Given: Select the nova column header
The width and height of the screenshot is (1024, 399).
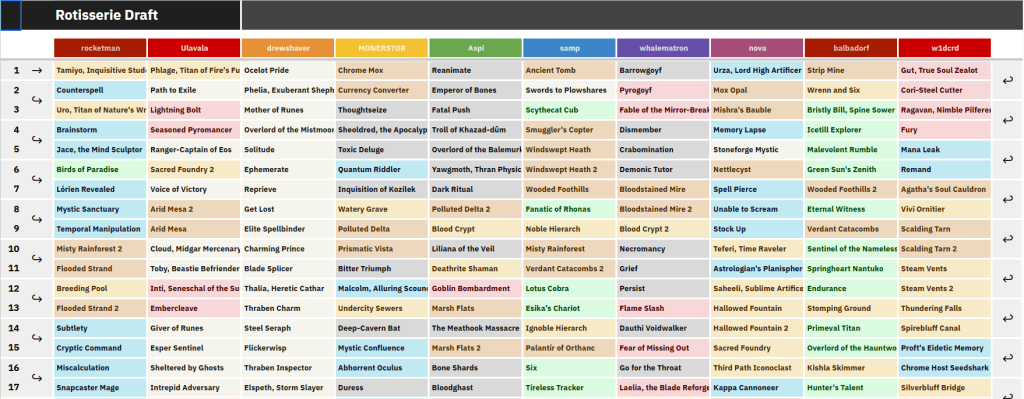Looking at the screenshot, I should pos(758,48).
